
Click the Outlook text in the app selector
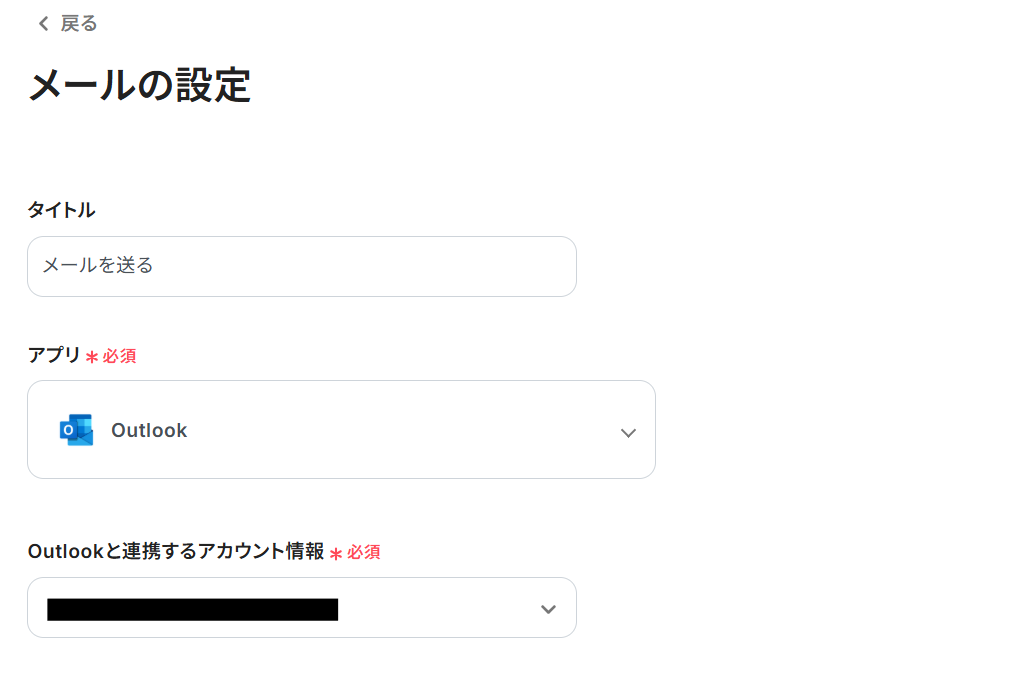tap(149, 430)
